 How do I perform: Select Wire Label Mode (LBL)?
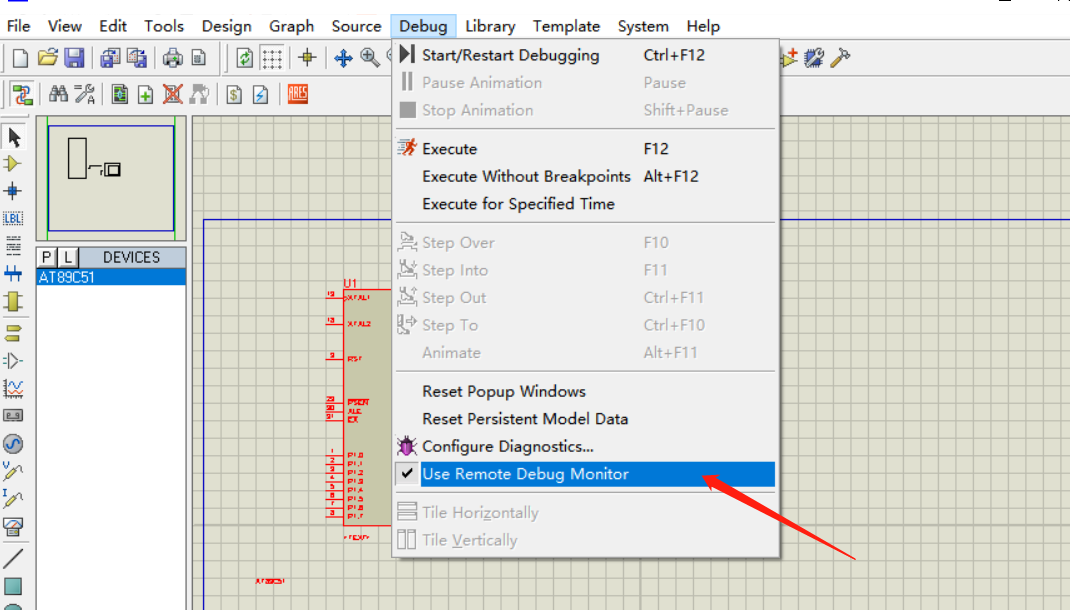(x=13, y=219)
